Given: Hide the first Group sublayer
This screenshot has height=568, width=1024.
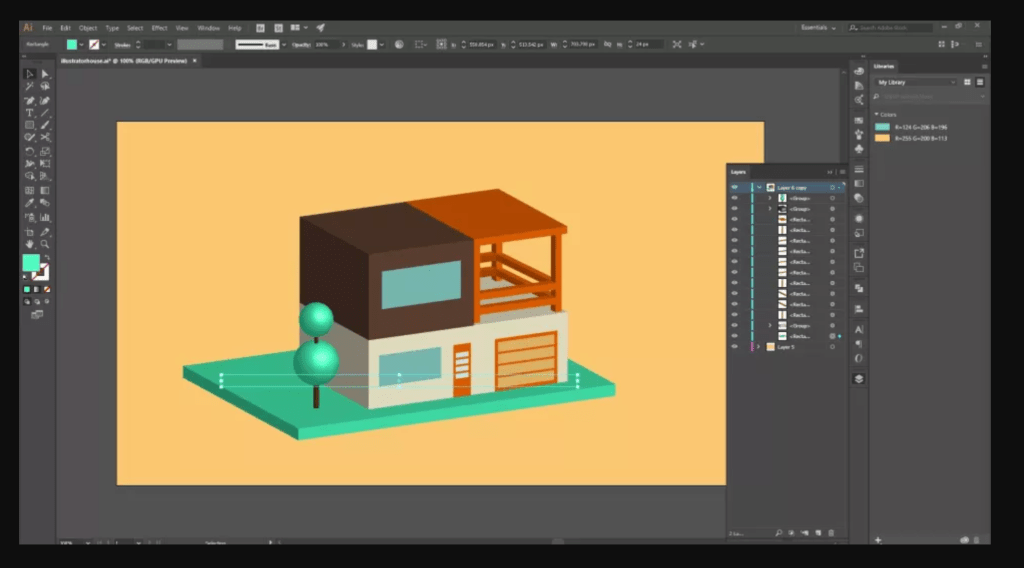Looking at the screenshot, I should click(x=734, y=198).
